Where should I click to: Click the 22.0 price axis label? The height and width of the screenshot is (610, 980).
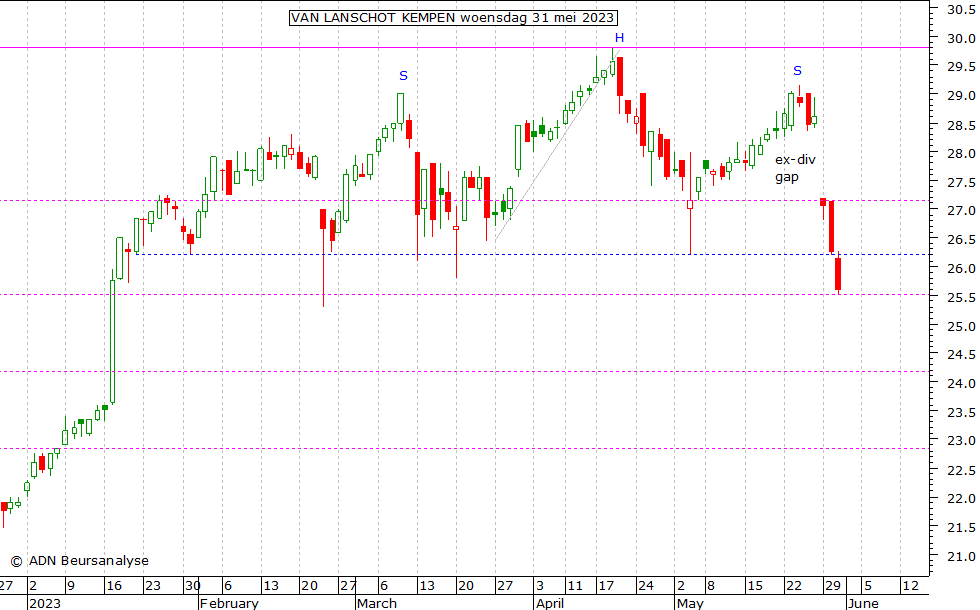click(x=961, y=499)
